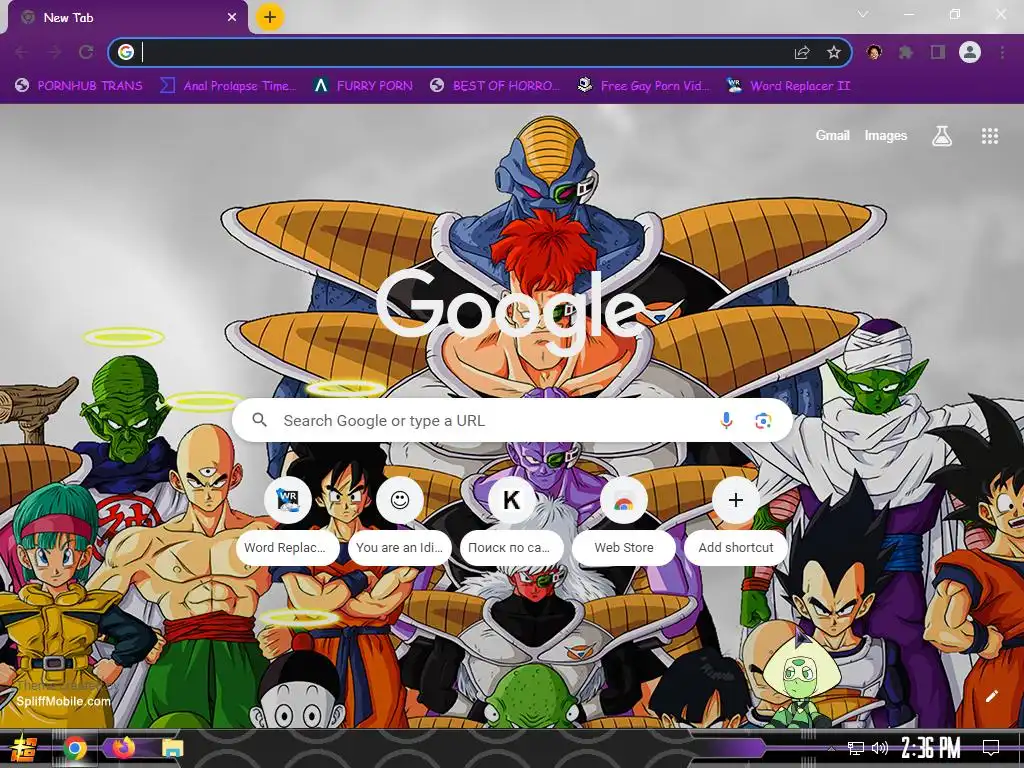The image size is (1024, 768).
Task: Open Search Labs flask icon
Action: (x=942, y=136)
